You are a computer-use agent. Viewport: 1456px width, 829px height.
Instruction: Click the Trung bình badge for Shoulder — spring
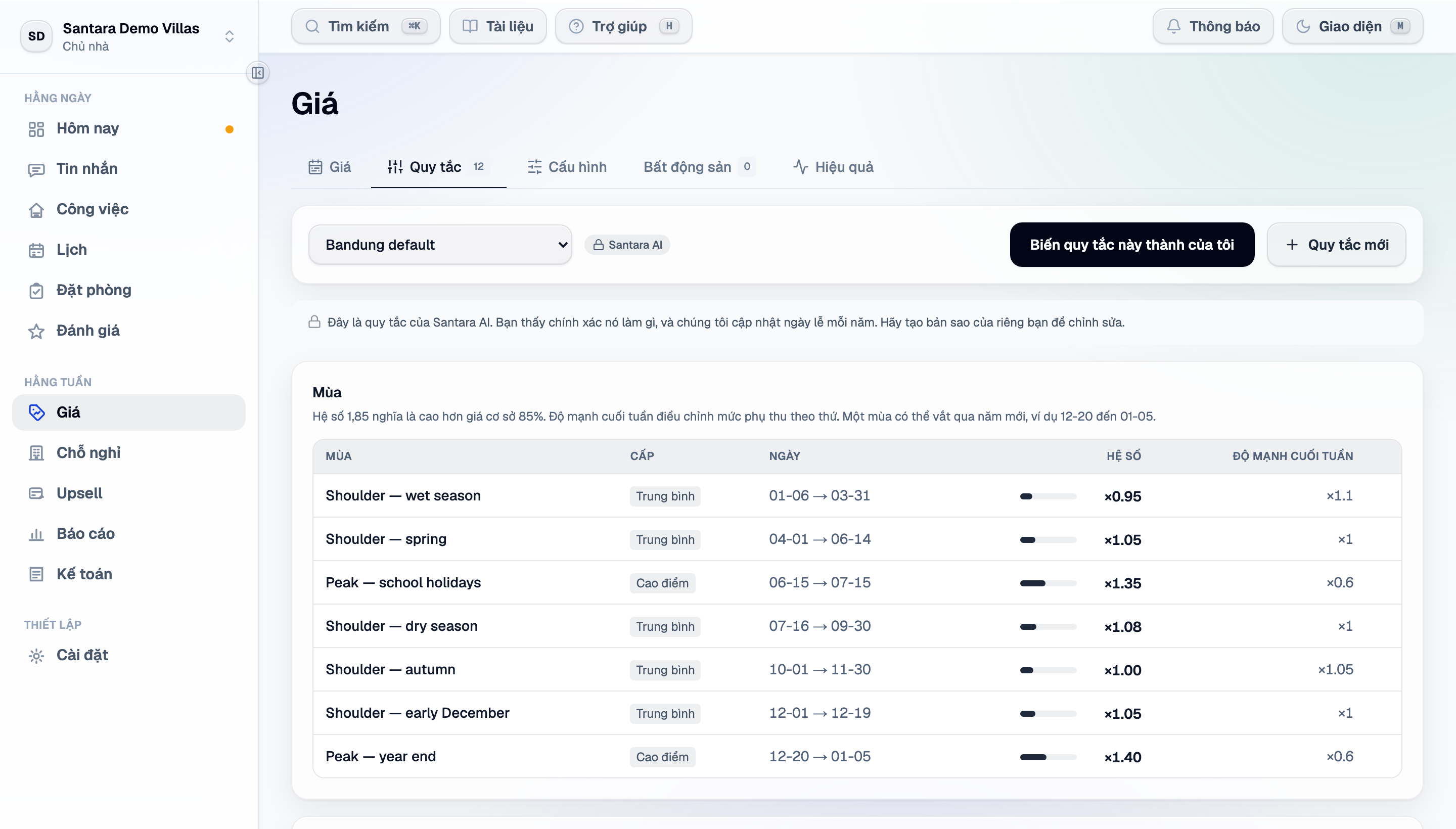point(665,540)
